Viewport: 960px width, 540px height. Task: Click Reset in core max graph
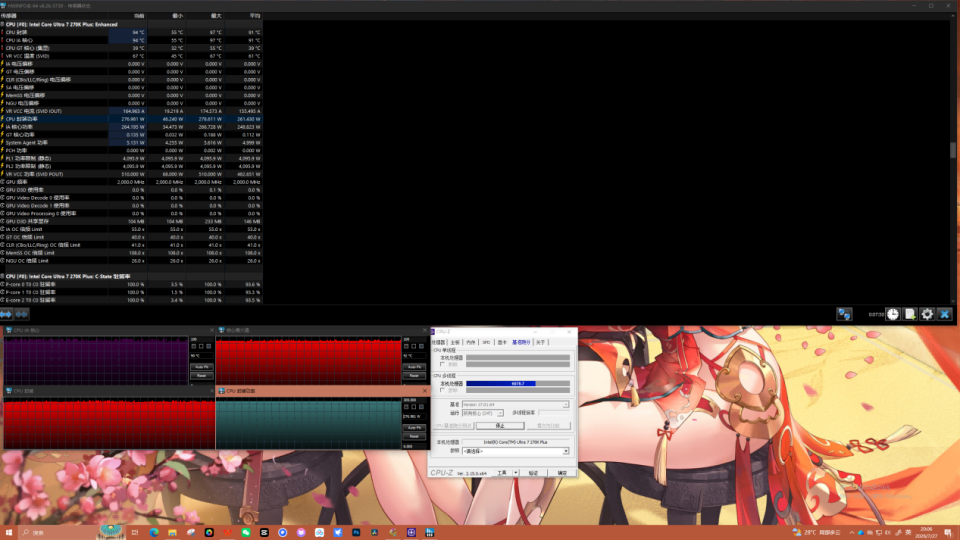tap(414, 375)
